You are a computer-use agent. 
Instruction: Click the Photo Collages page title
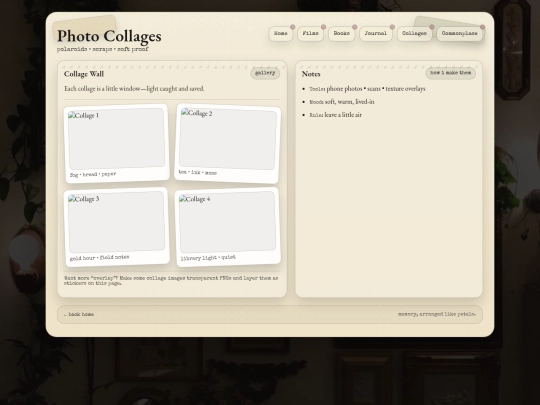click(x=109, y=36)
